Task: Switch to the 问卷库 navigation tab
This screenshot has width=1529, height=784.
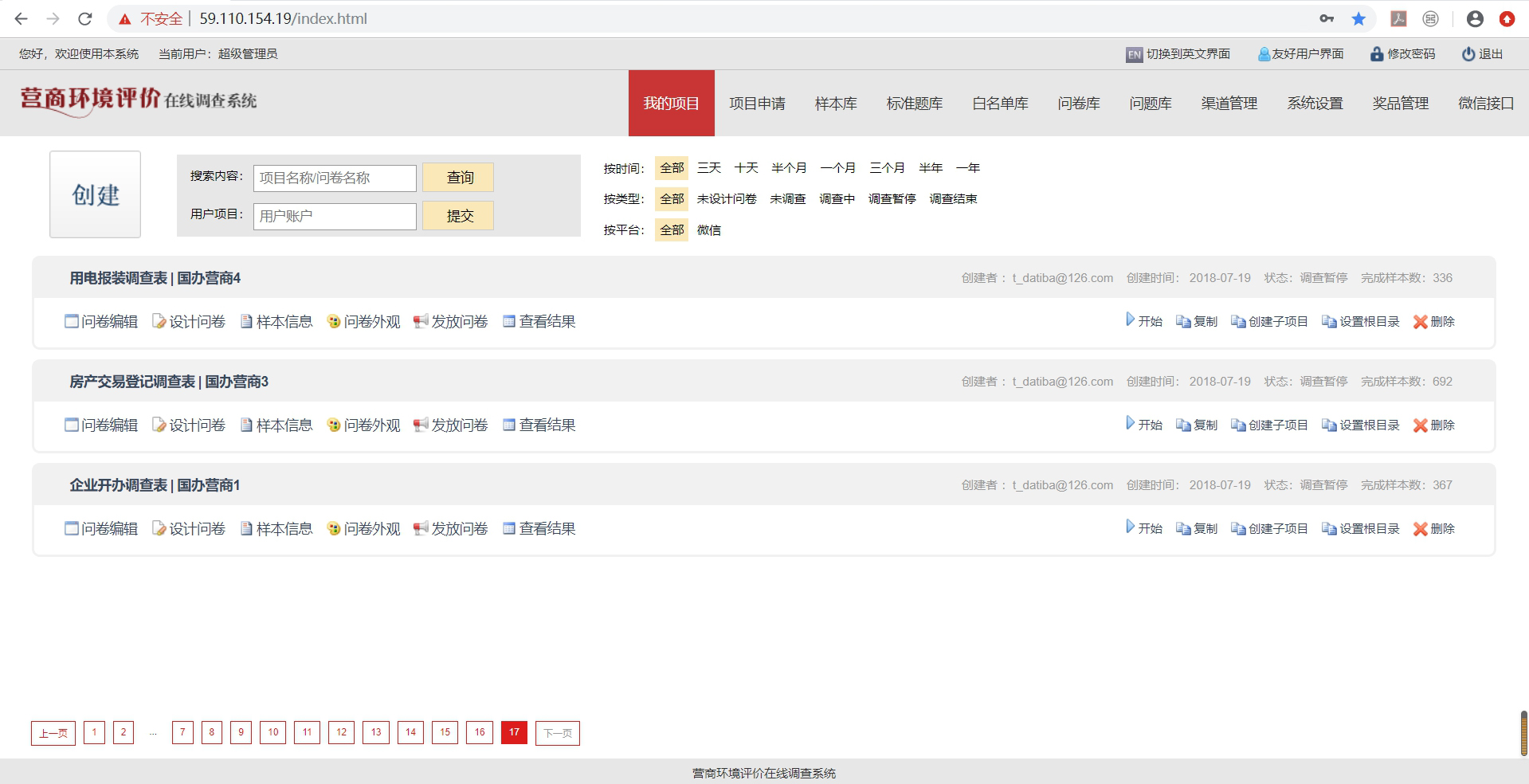Action: click(x=1078, y=104)
